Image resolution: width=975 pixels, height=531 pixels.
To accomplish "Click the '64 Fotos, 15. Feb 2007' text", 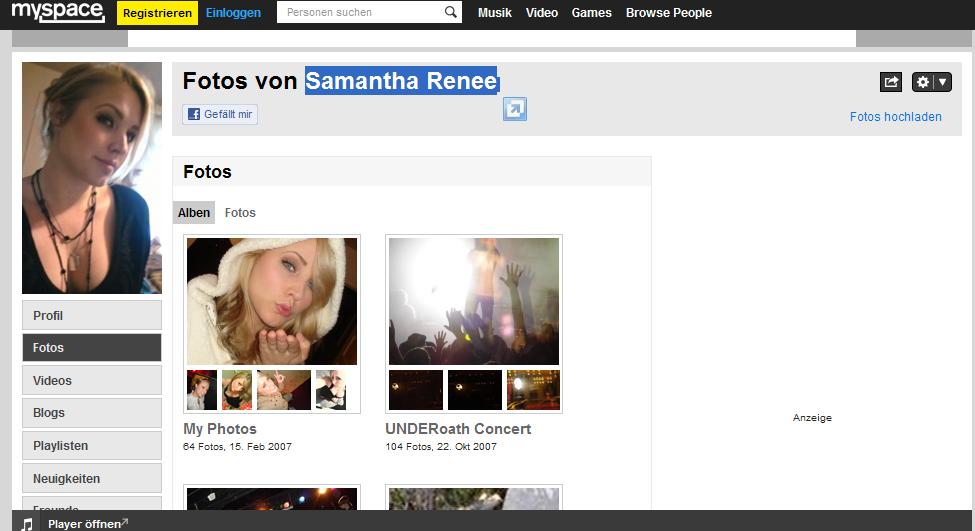I will pyautogui.click(x=238, y=446).
